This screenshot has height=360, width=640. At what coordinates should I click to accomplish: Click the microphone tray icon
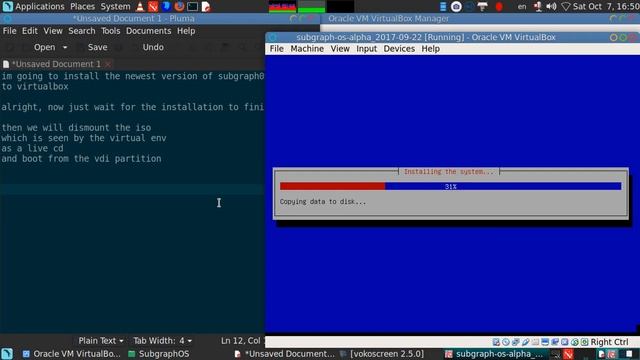pos(538,7)
